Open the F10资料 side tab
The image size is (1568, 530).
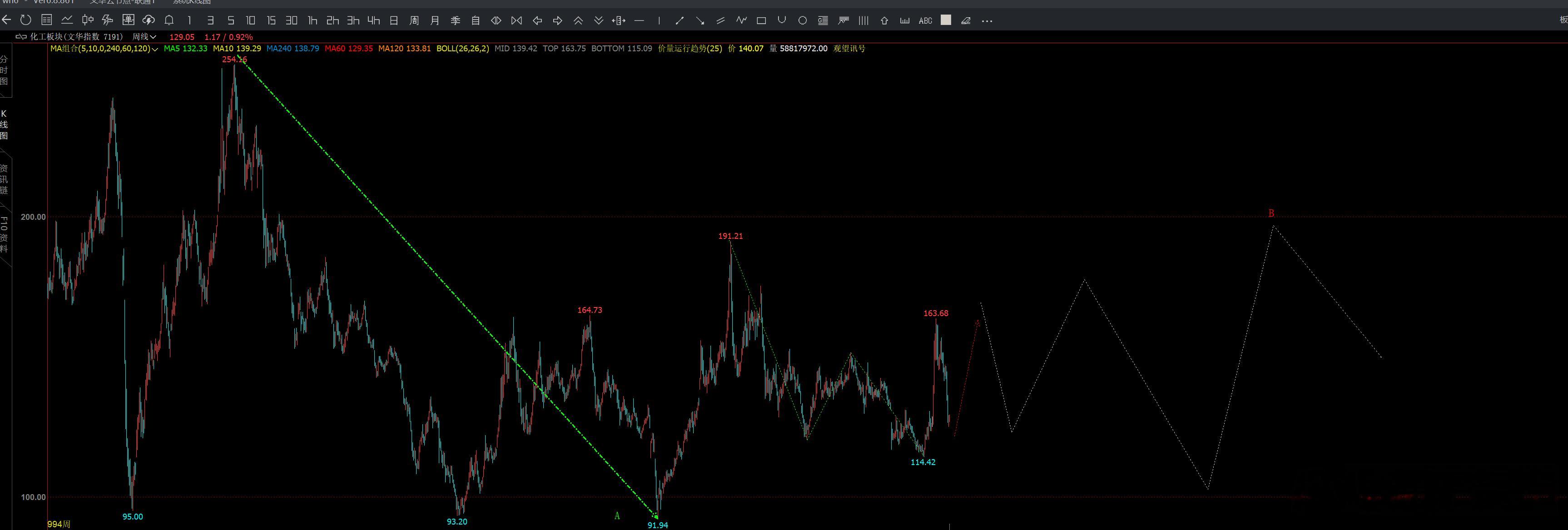point(4,234)
